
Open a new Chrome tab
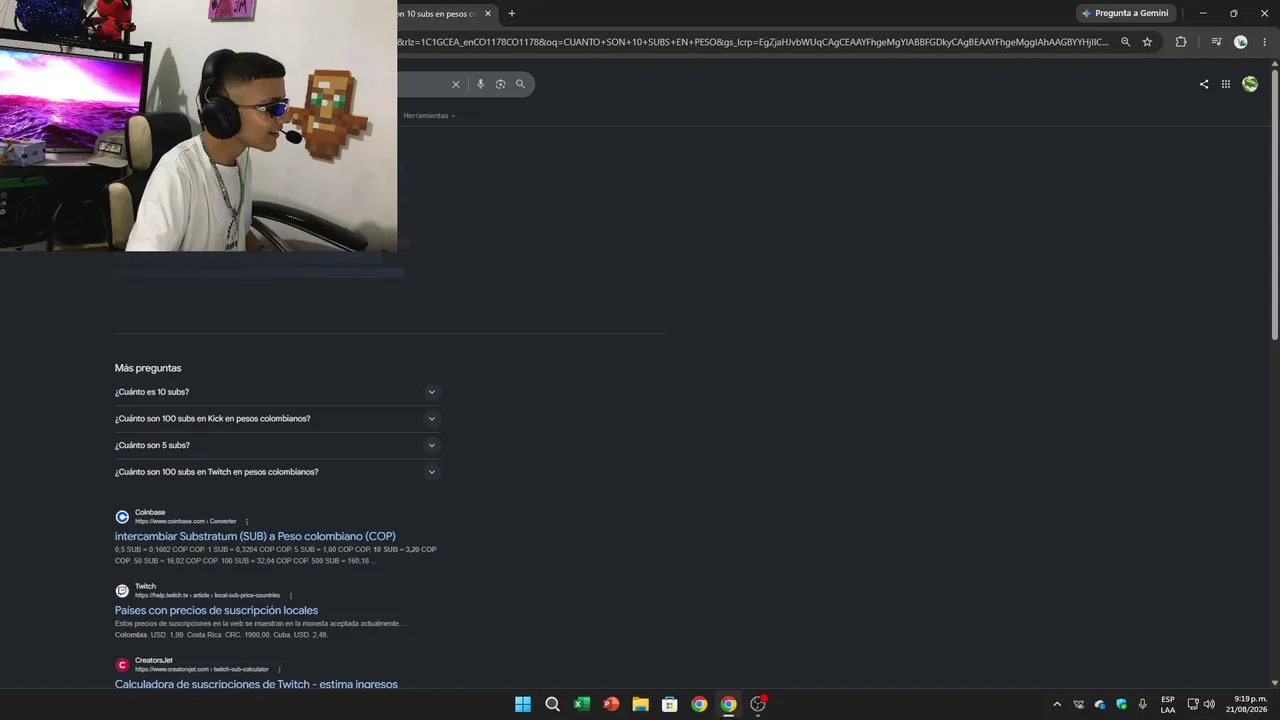click(x=512, y=14)
